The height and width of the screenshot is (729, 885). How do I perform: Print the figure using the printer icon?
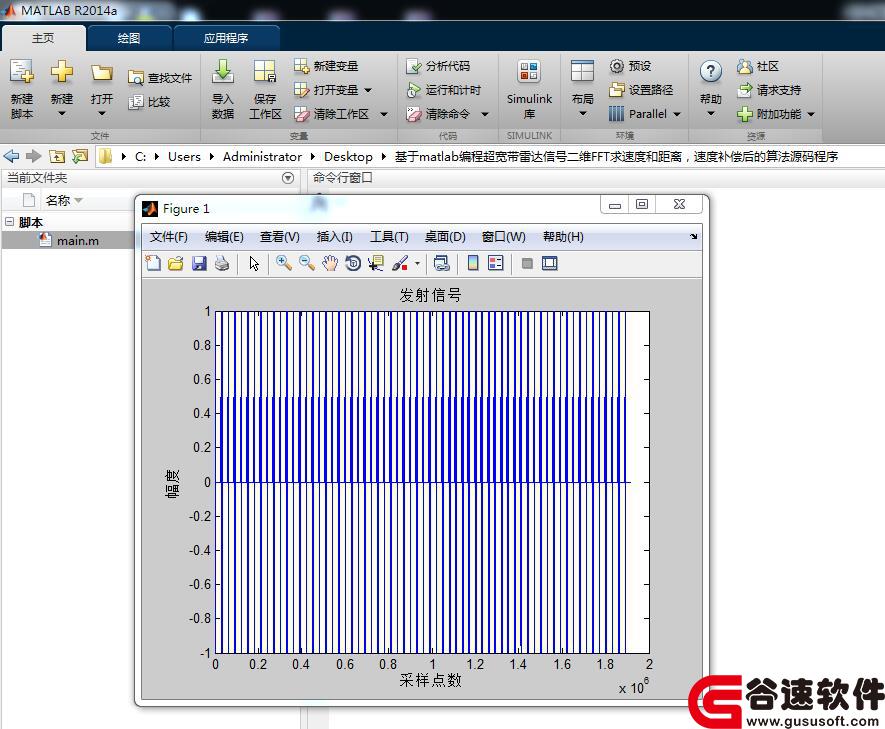pyautogui.click(x=222, y=264)
